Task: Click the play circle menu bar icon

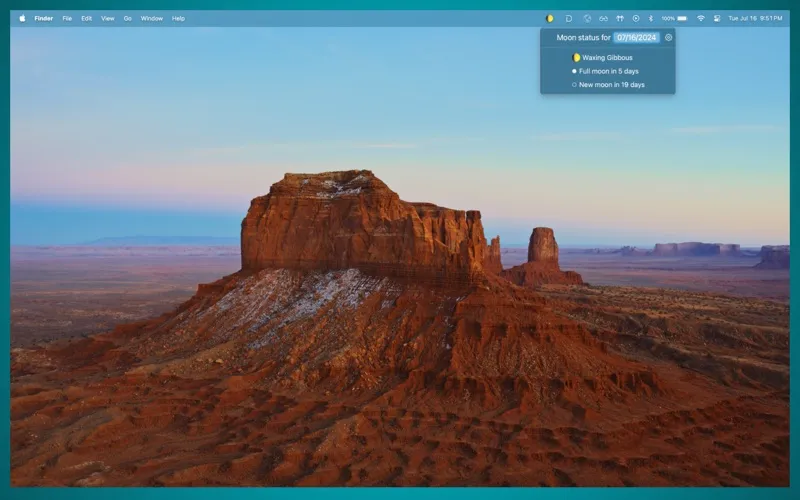Action: (x=636, y=18)
